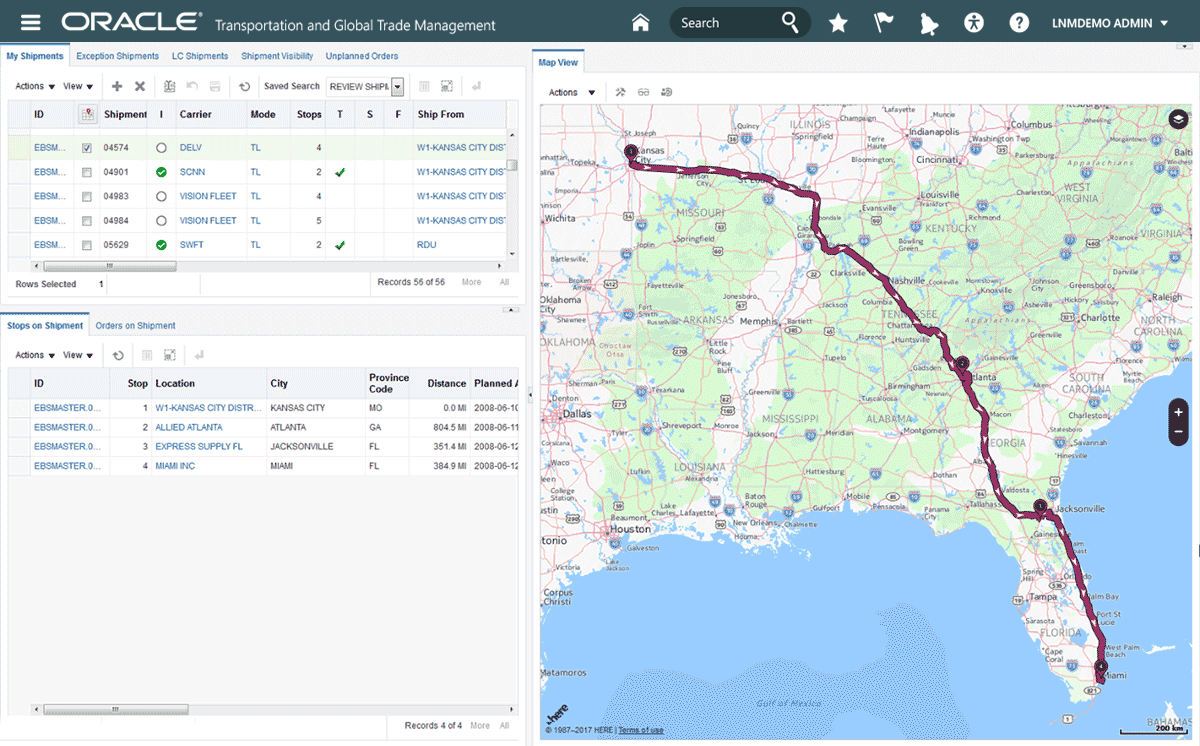The height and width of the screenshot is (746, 1200).
Task: Click the accessibility icon in header
Action: (974, 23)
